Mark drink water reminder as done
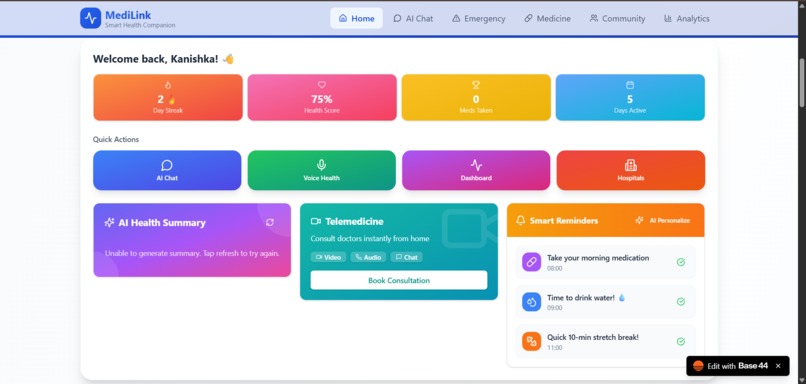Image resolution: width=806 pixels, height=384 pixels. (681, 302)
